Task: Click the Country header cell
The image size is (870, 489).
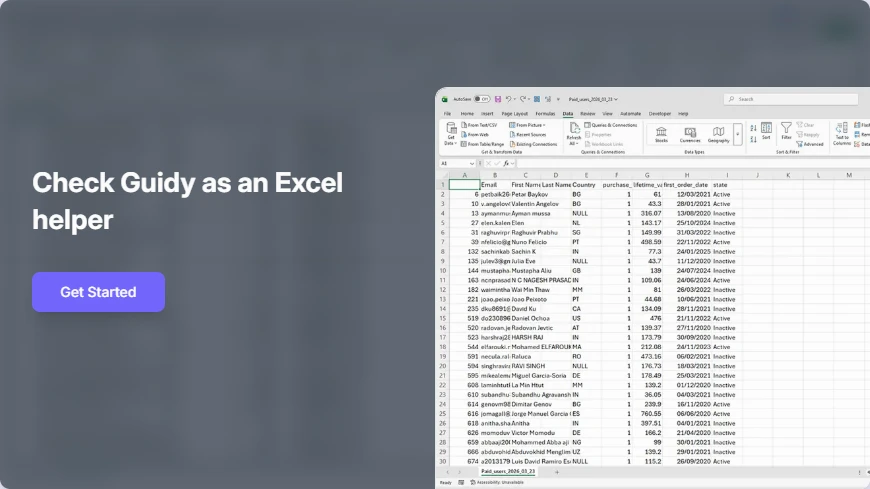Action: (x=586, y=185)
